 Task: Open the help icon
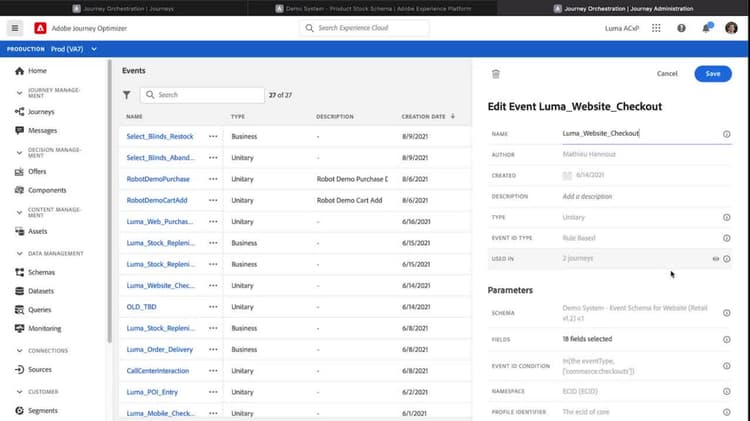(x=681, y=28)
